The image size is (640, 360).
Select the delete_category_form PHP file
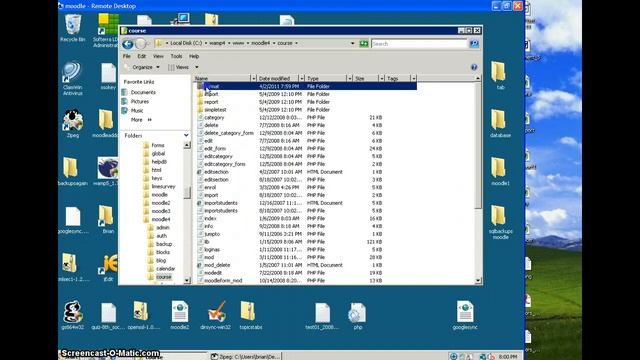point(229,133)
